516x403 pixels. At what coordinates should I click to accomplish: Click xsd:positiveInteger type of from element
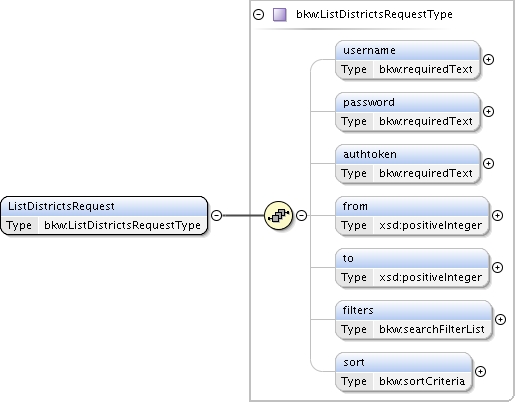(x=430, y=225)
